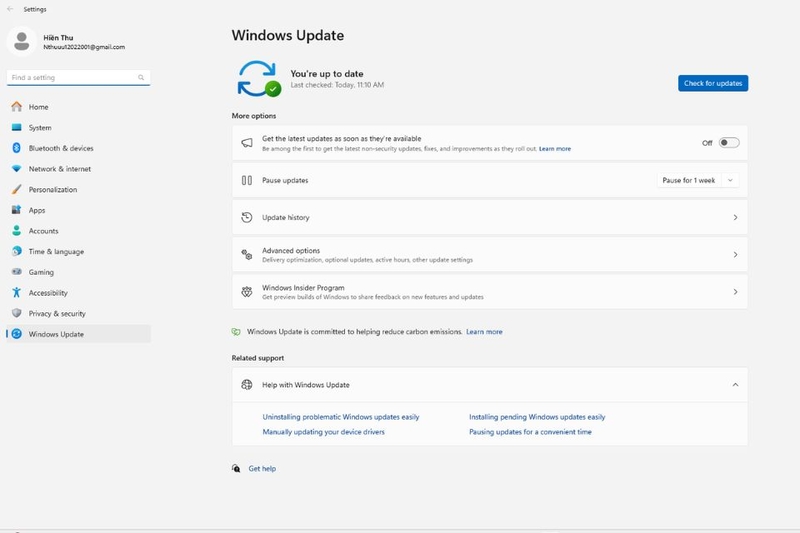Image resolution: width=800 pixels, height=533 pixels.
Task: Open Learn more link about latest updates
Action: [x=555, y=149]
